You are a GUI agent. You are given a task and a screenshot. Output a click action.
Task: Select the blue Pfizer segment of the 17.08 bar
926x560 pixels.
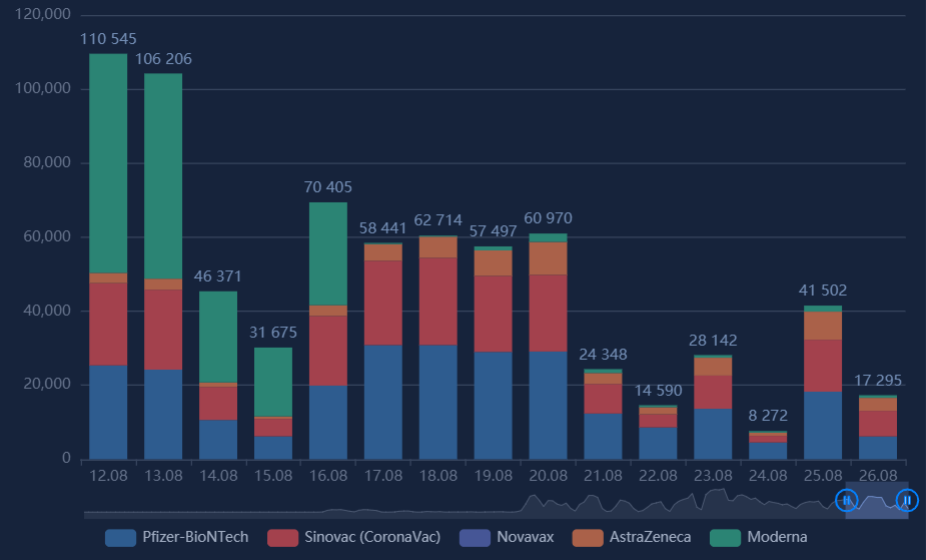pos(383,402)
